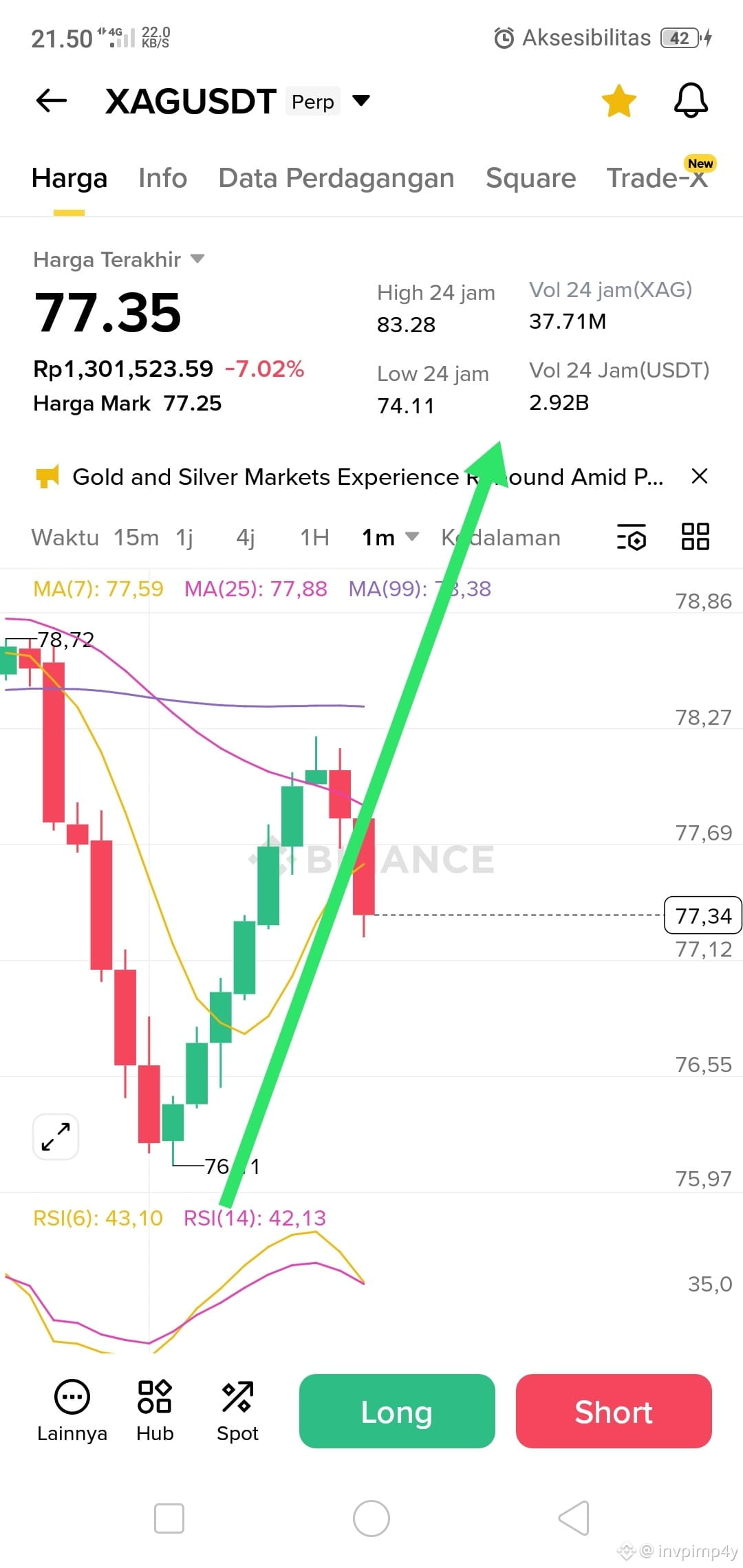Dismiss the Gold and Silver news banner
The image size is (743, 1568).
tap(700, 476)
